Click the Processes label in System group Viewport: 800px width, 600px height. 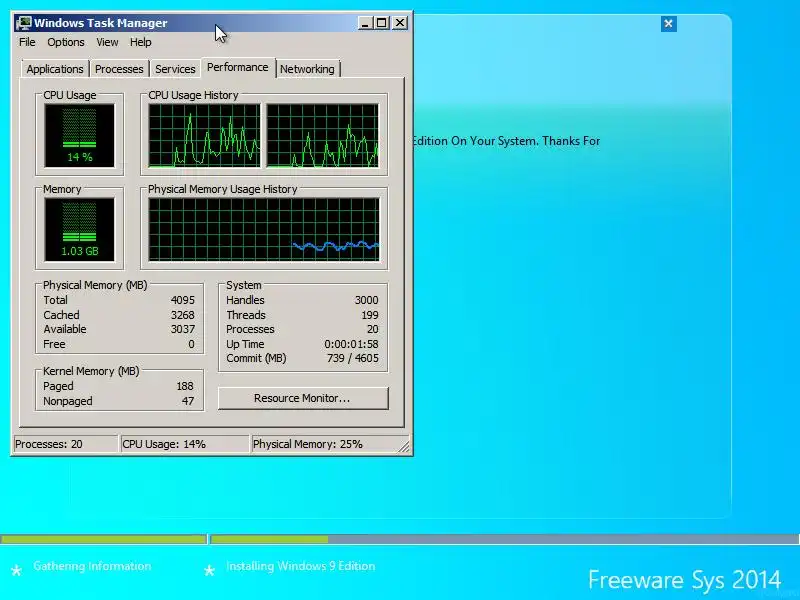point(250,329)
